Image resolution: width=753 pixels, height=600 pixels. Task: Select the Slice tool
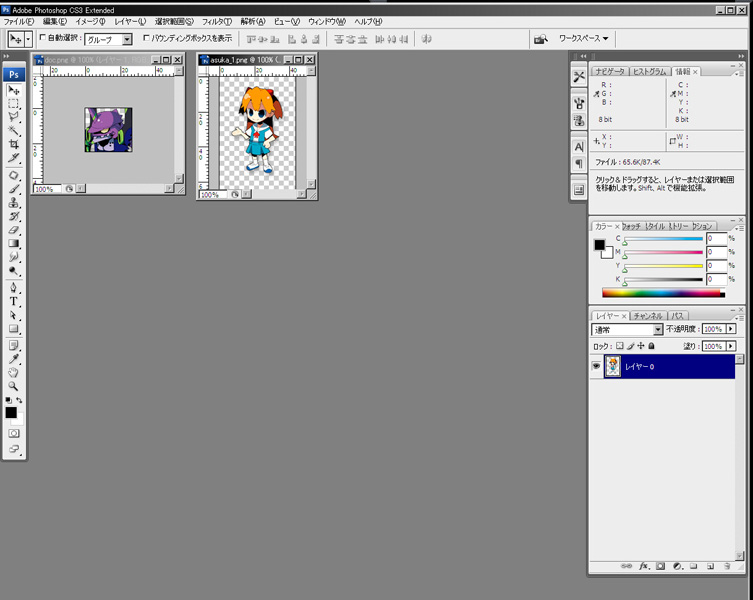pyautogui.click(x=13, y=157)
